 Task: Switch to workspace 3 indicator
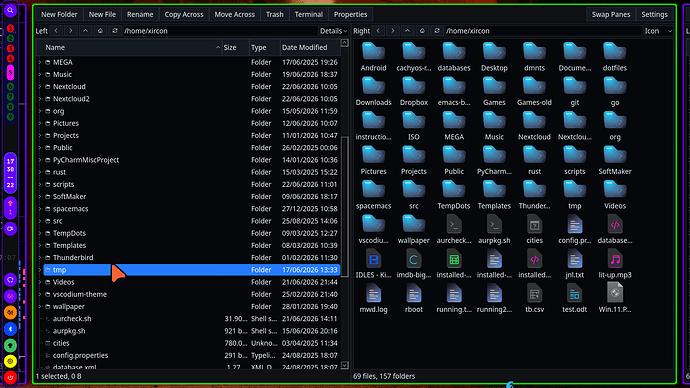pos(10,48)
